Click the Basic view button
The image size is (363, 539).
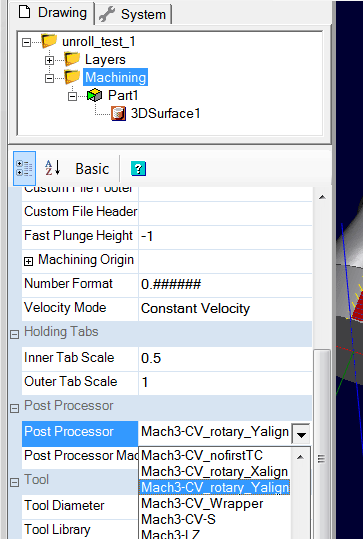pyautogui.click(x=92, y=169)
